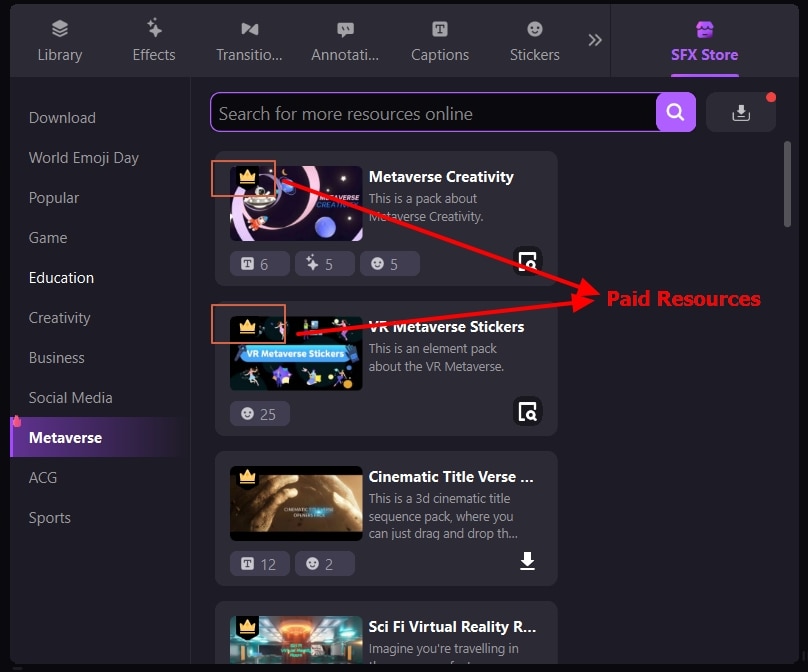Open the Effects tab
The width and height of the screenshot is (808, 672).
(x=154, y=41)
